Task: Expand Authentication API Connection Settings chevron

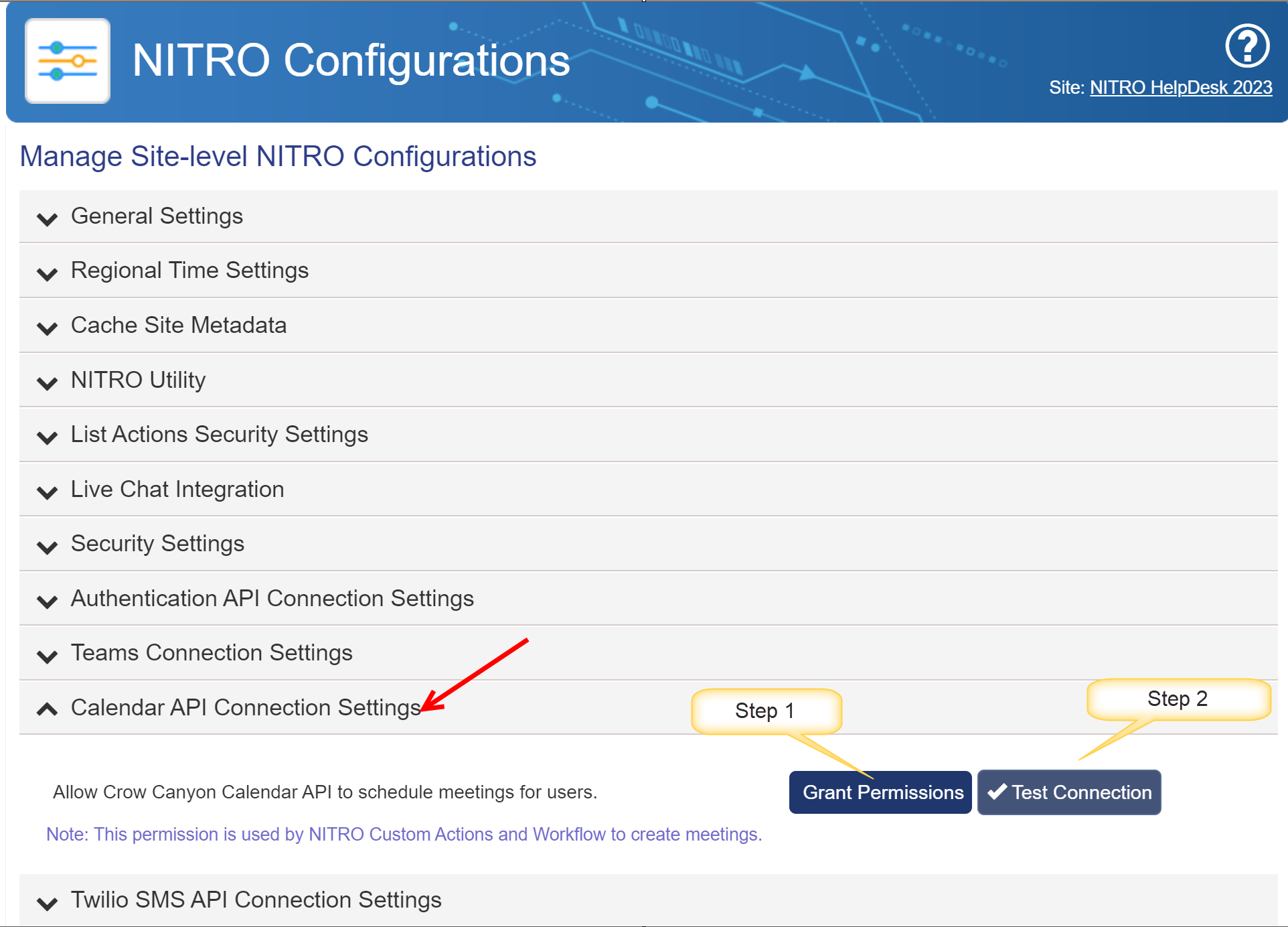Action: click(47, 601)
